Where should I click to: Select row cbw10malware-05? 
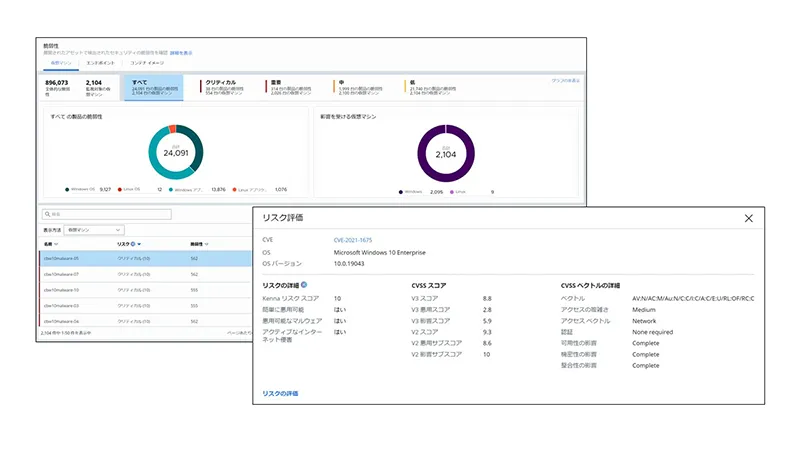145,259
